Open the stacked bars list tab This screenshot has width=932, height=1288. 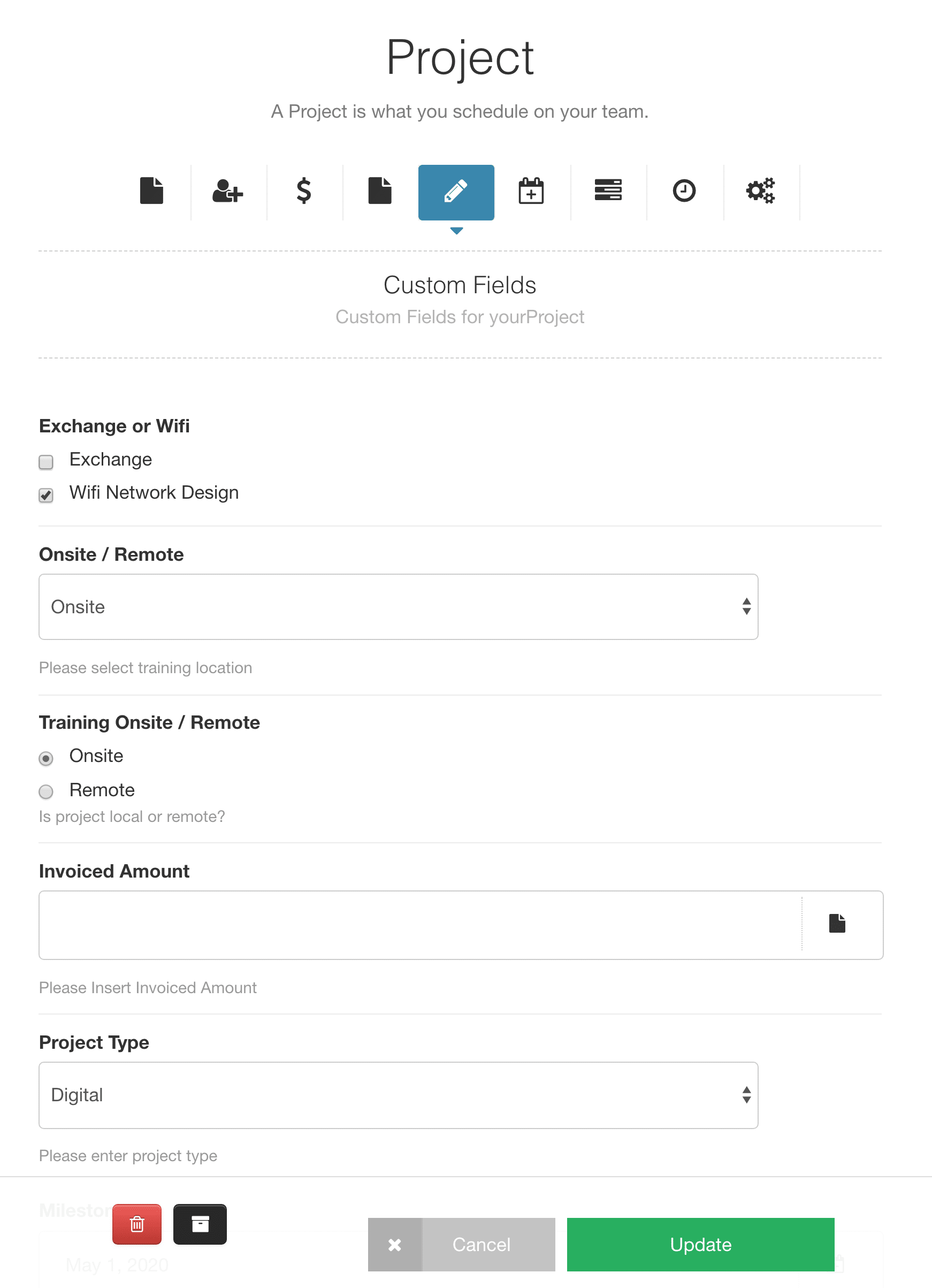608,192
